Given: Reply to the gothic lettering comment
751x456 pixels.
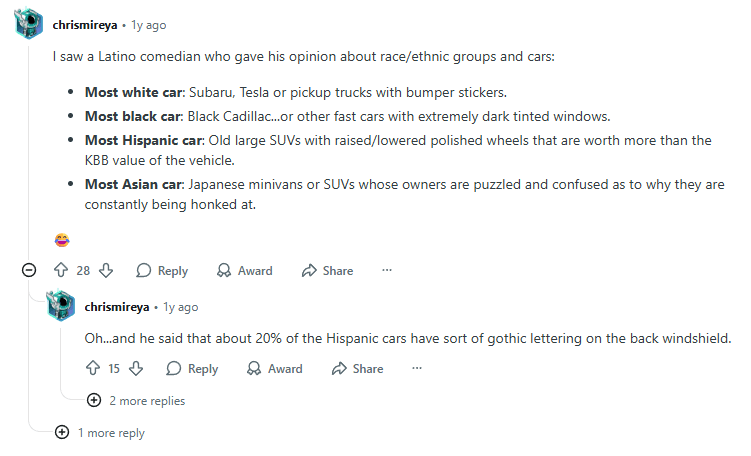Looking at the screenshot, I should (192, 369).
